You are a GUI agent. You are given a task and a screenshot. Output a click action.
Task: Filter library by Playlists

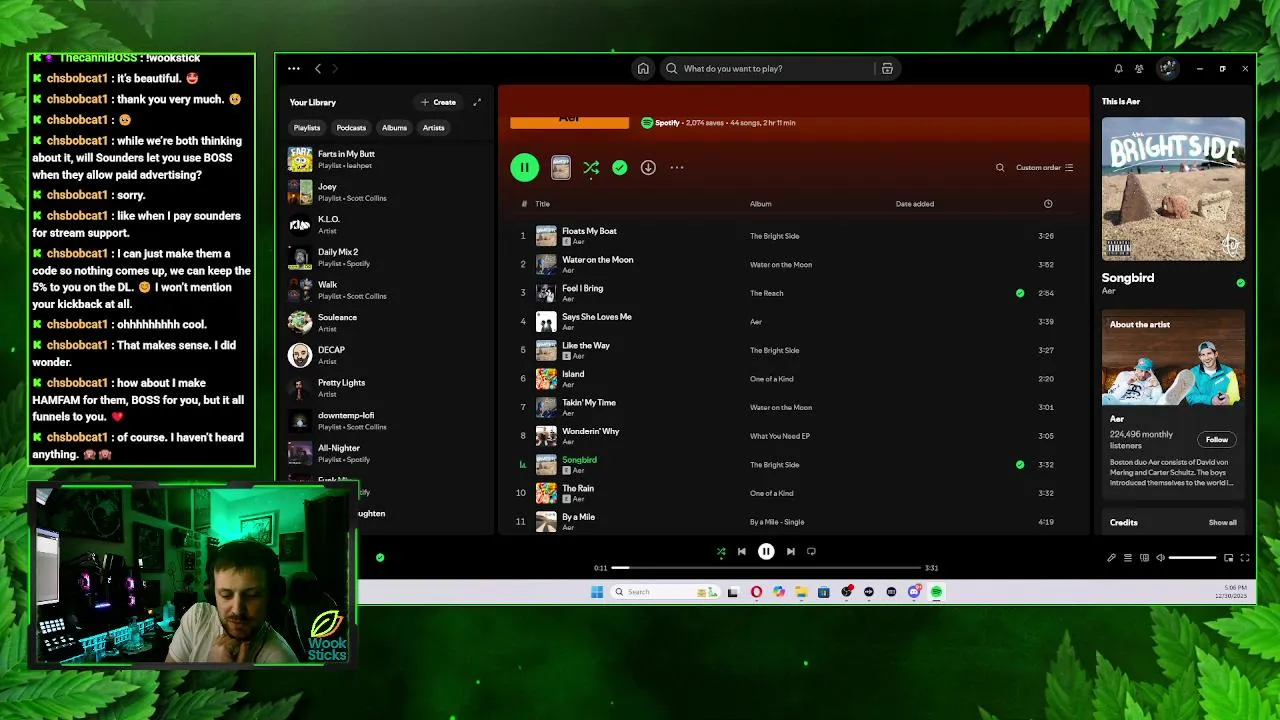tap(307, 128)
